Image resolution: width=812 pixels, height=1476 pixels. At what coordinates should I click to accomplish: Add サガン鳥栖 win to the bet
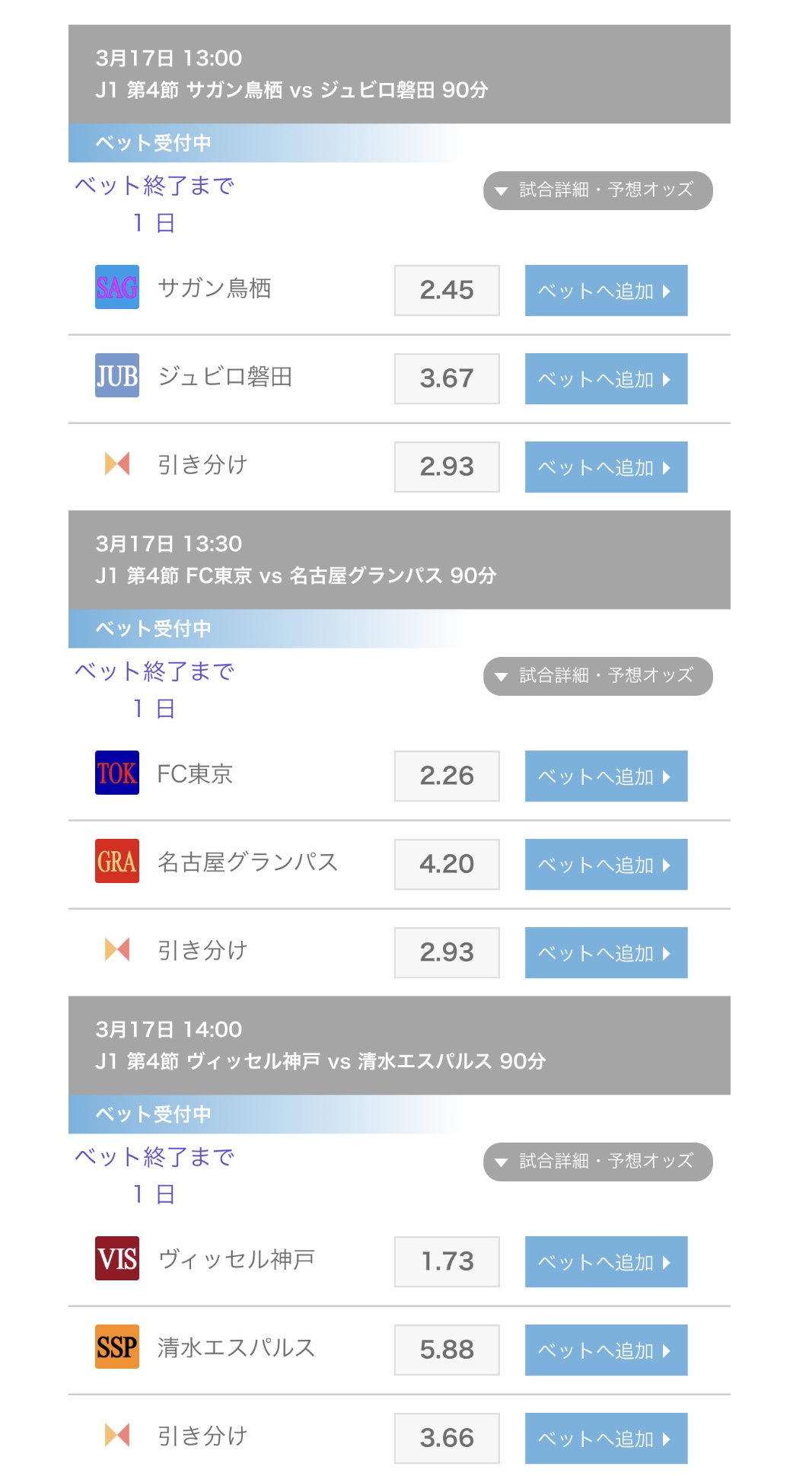click(606, 290)
